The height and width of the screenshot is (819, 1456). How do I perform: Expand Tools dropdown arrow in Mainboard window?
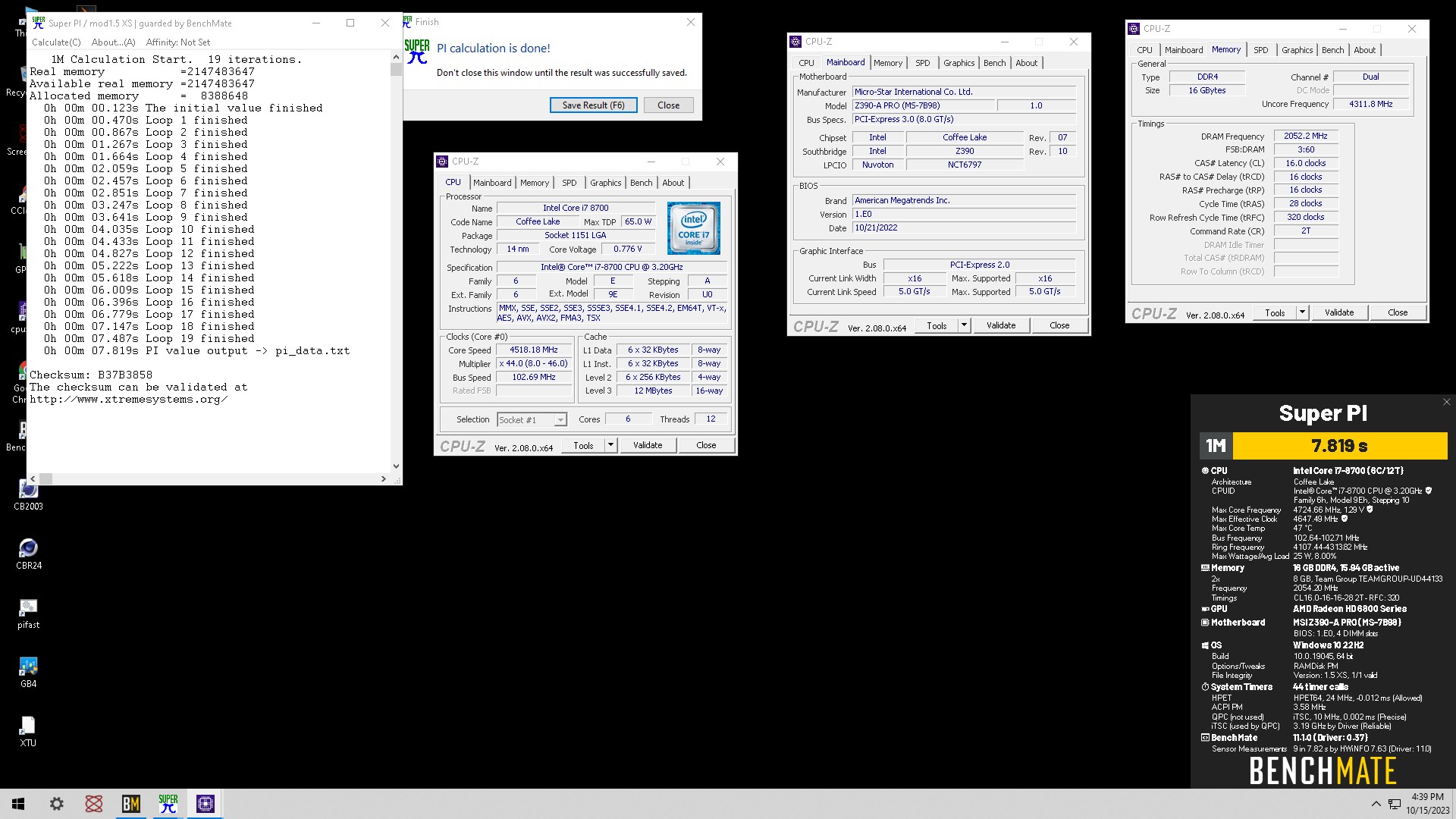[964, 325]
